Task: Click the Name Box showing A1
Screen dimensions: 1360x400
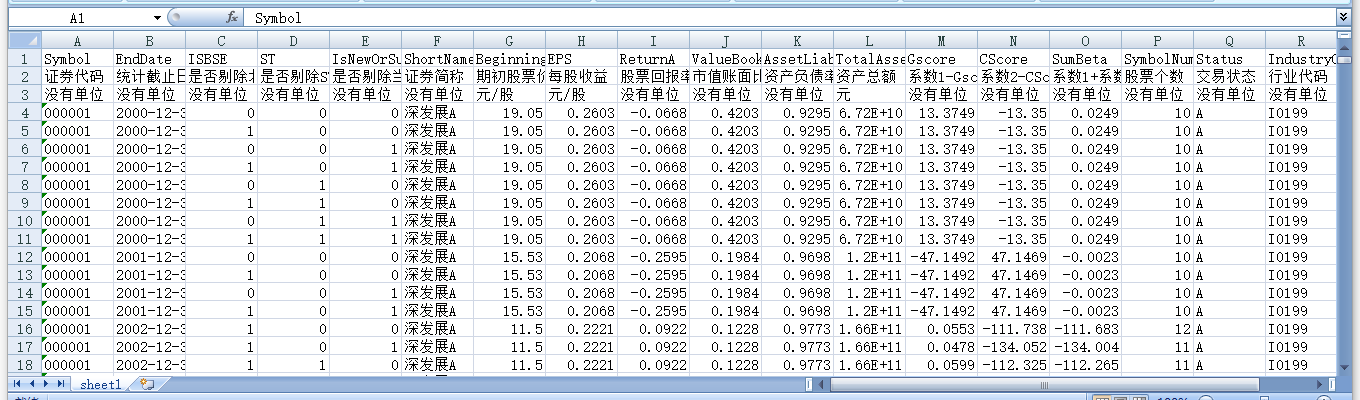Action: click(80, 18)
